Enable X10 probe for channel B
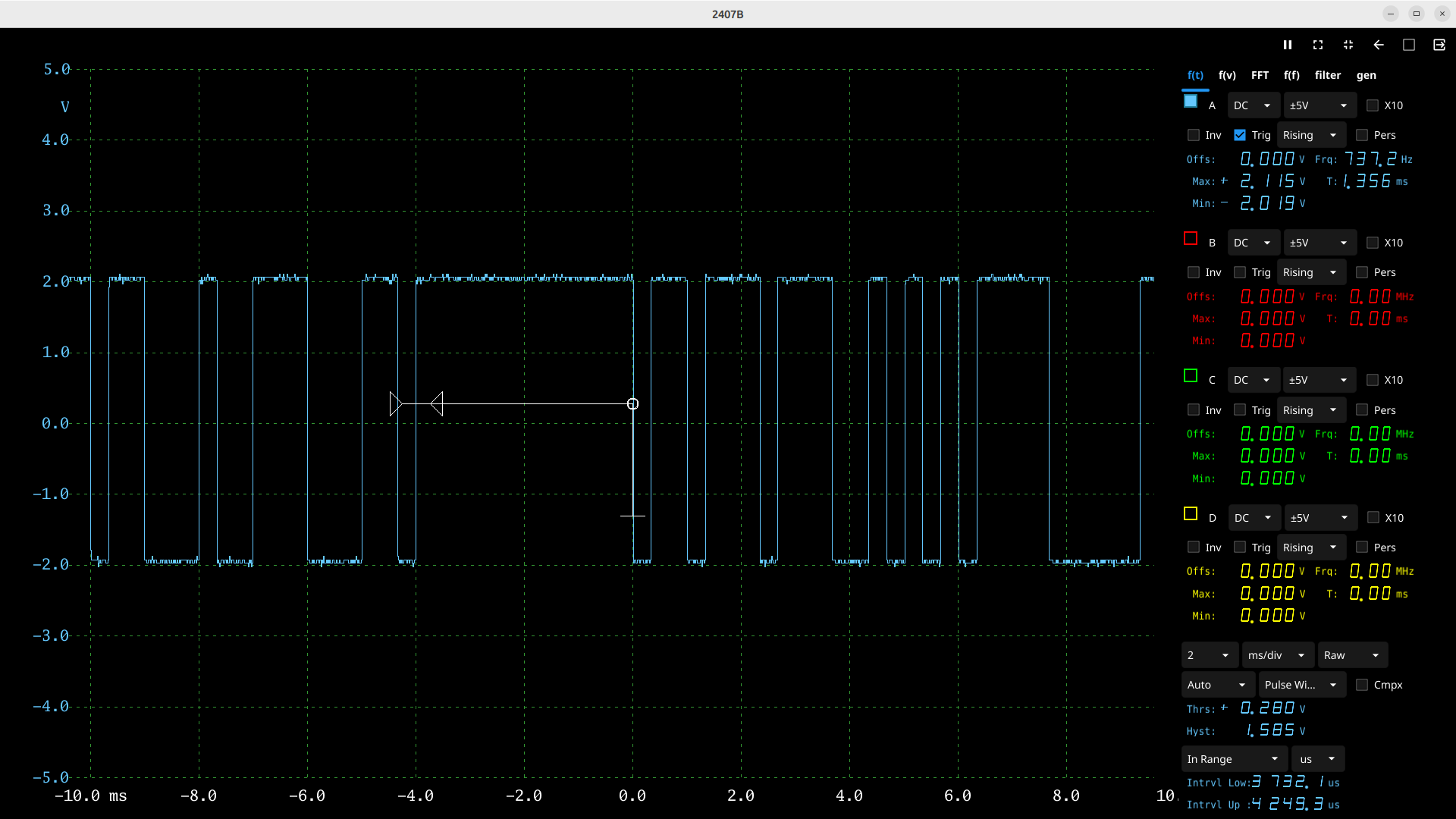The image size is (1456, 819). click(1373, 243)
